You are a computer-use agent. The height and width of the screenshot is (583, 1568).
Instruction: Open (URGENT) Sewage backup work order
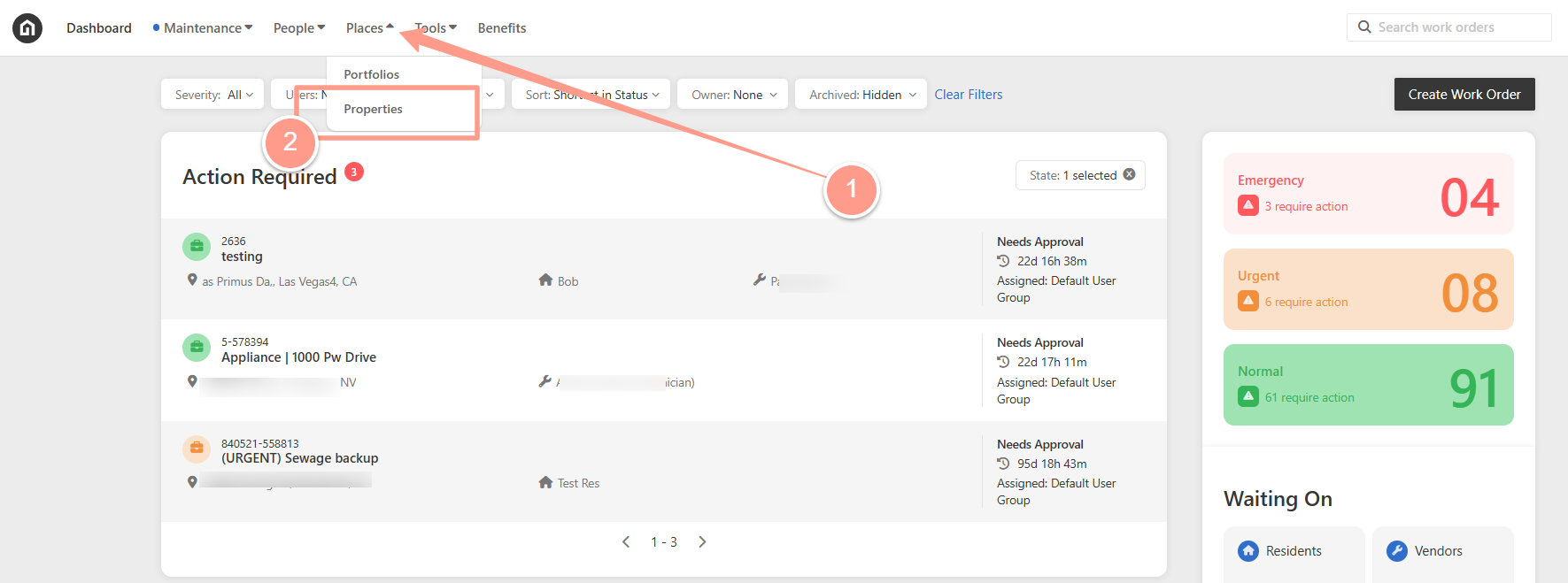coord(299,458)
